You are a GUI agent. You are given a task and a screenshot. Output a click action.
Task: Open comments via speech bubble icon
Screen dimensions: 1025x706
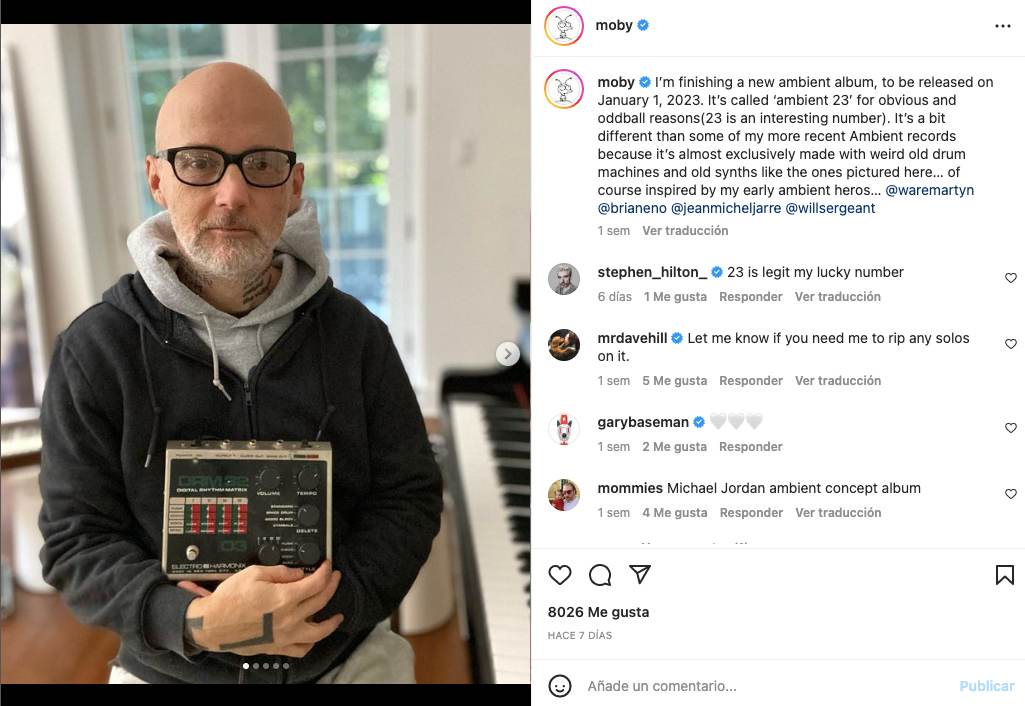[599, 575]
